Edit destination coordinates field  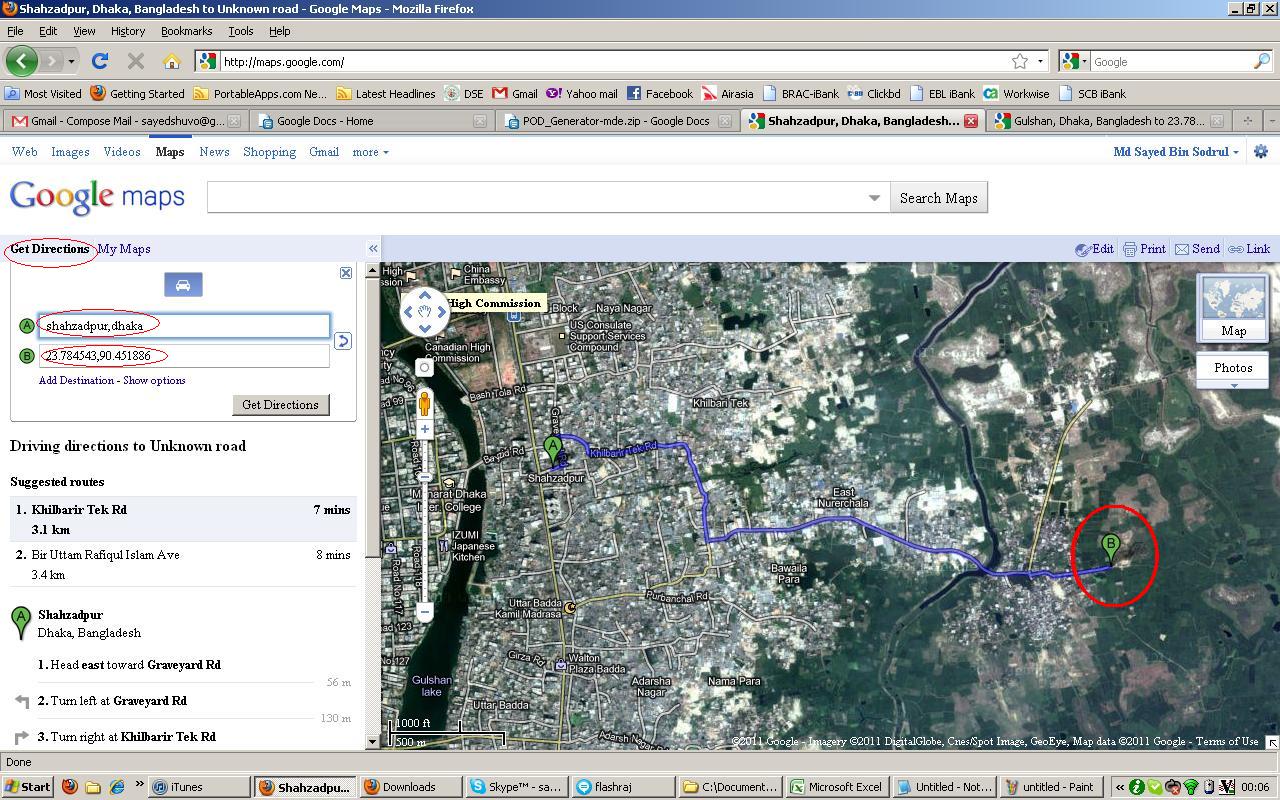pyautogui.click(x=184, y=355)
